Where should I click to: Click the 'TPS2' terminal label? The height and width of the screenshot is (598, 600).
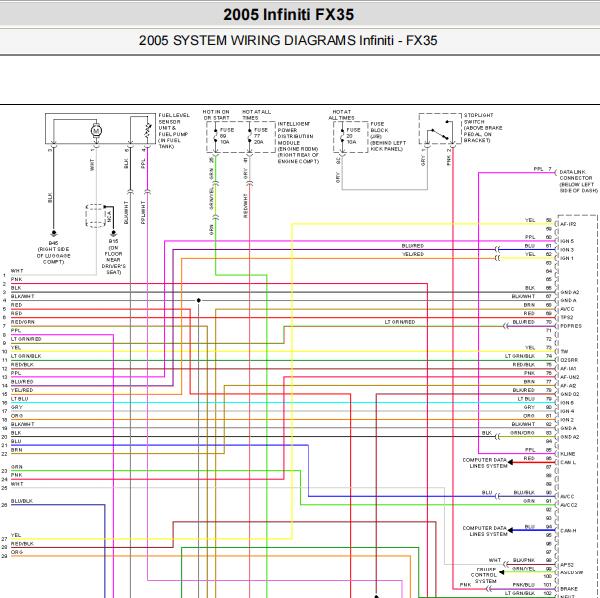567,318
